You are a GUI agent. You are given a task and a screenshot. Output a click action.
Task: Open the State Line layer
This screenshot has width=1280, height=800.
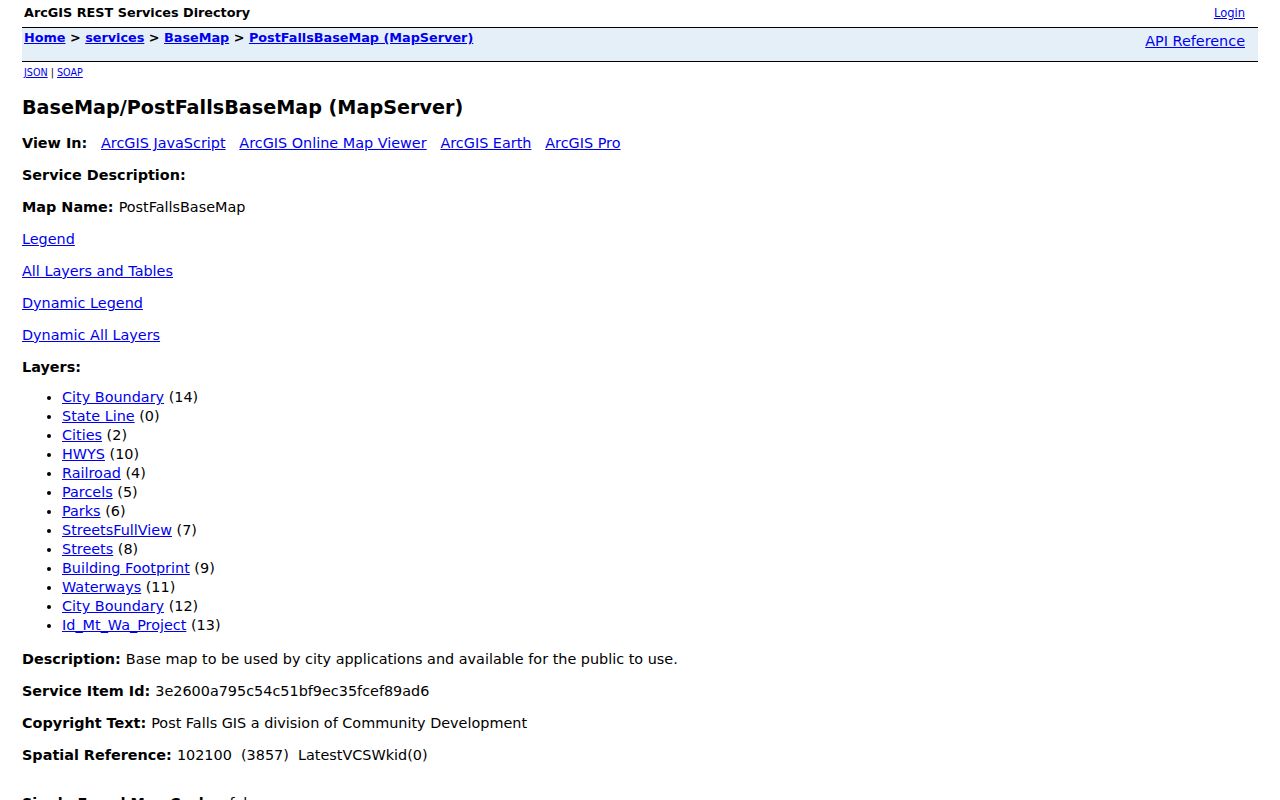point(98,416)
